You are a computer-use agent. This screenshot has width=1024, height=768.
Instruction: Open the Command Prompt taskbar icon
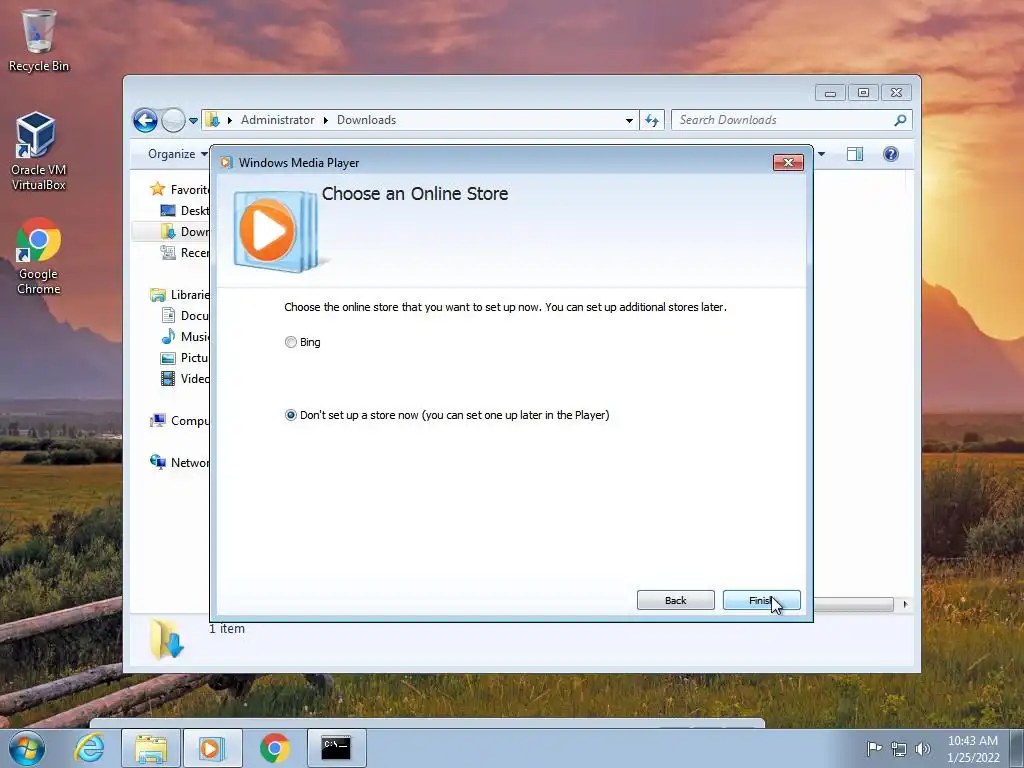(x=336, y=748)
